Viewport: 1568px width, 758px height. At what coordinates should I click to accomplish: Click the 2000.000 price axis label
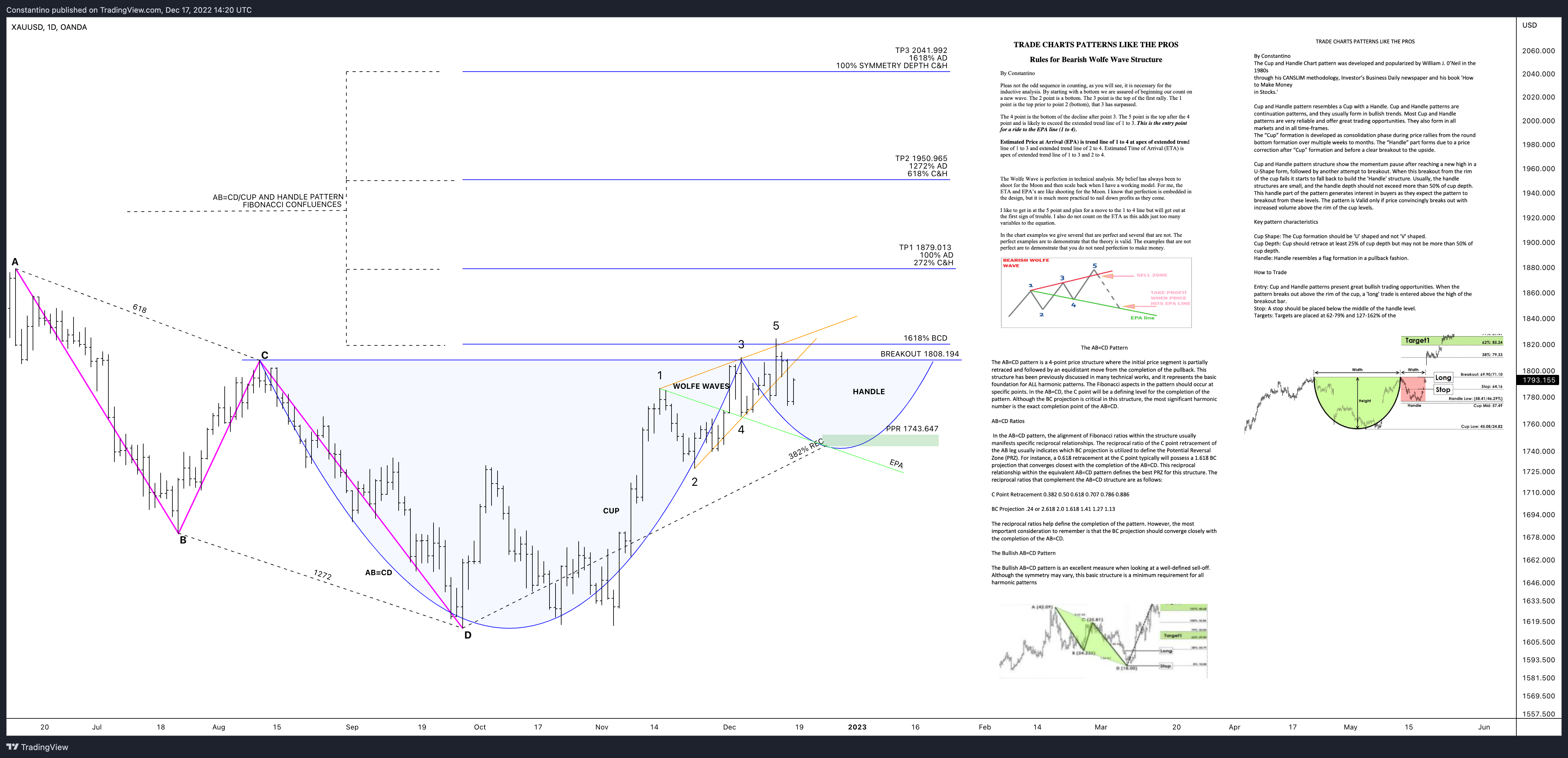(x=1539, y=120)
